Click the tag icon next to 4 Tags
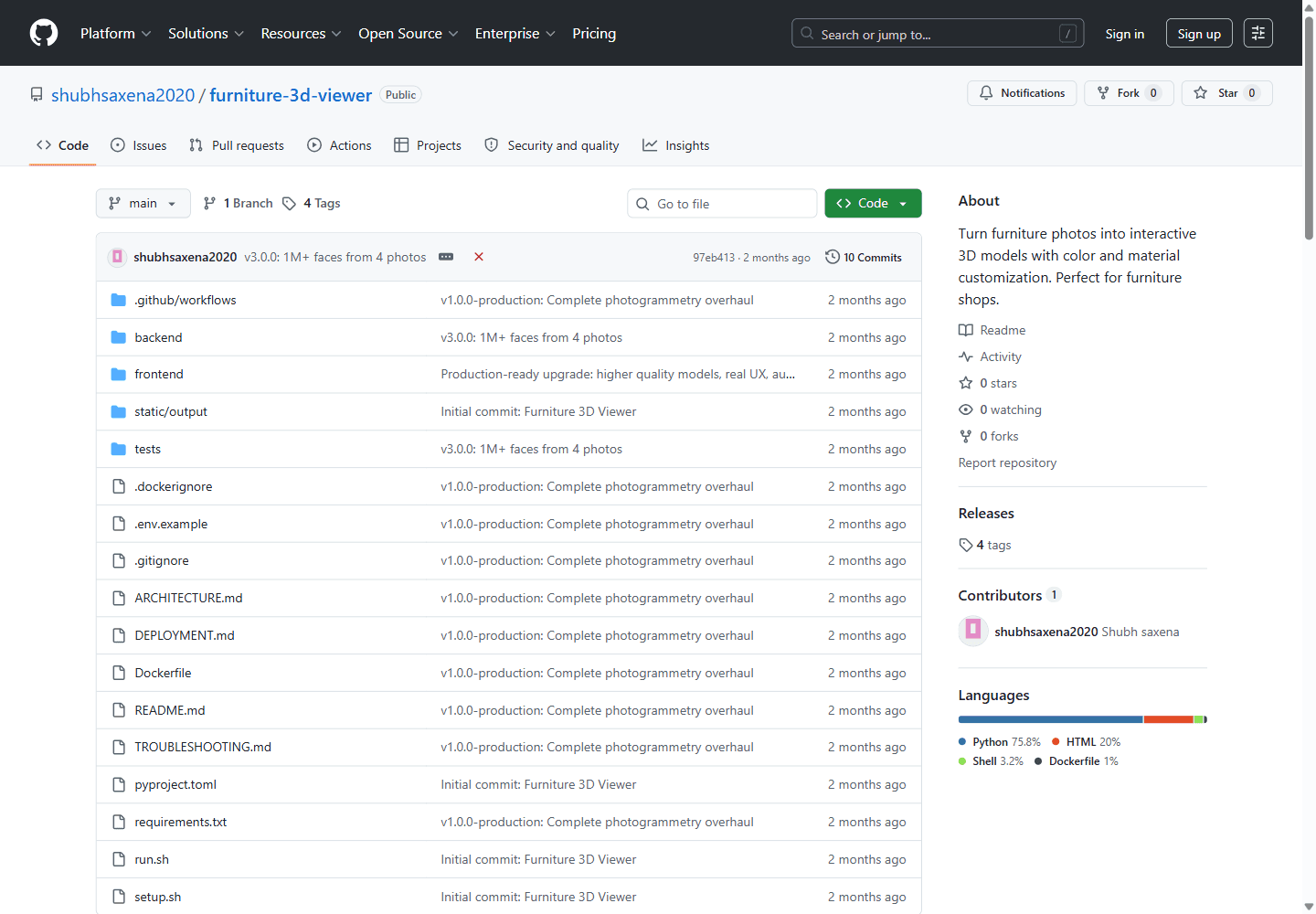This screenshot has width=1316, height=914. pyautogui.click(x=289, y=203)
